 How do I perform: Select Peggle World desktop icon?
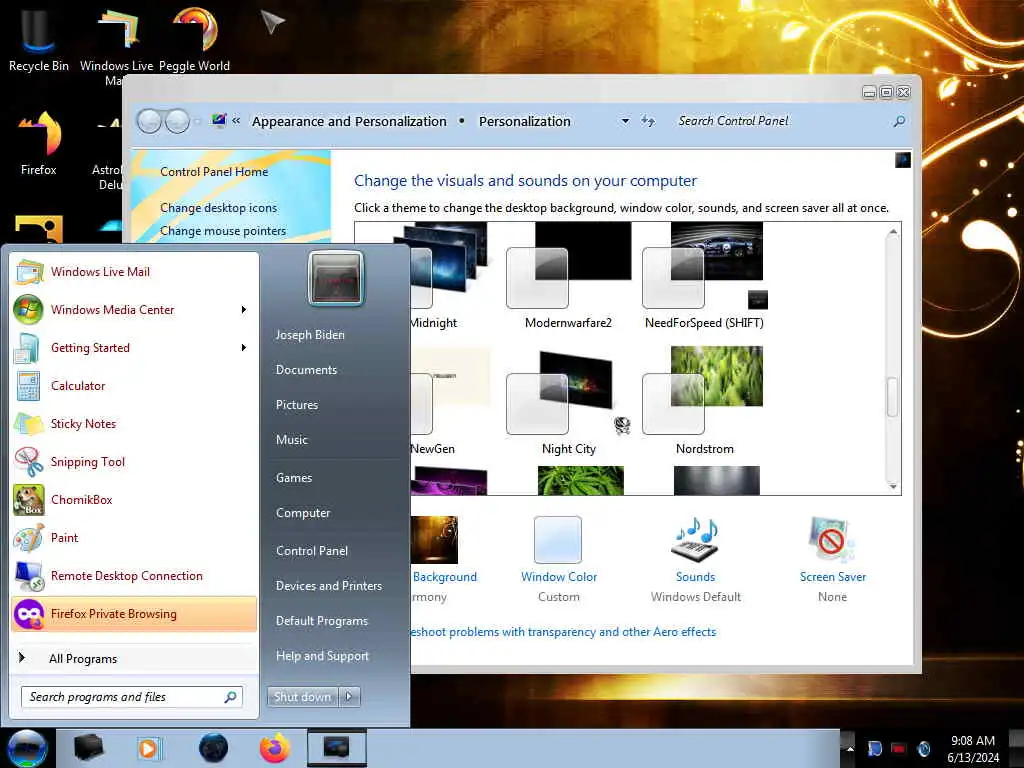tap(195, 38)
